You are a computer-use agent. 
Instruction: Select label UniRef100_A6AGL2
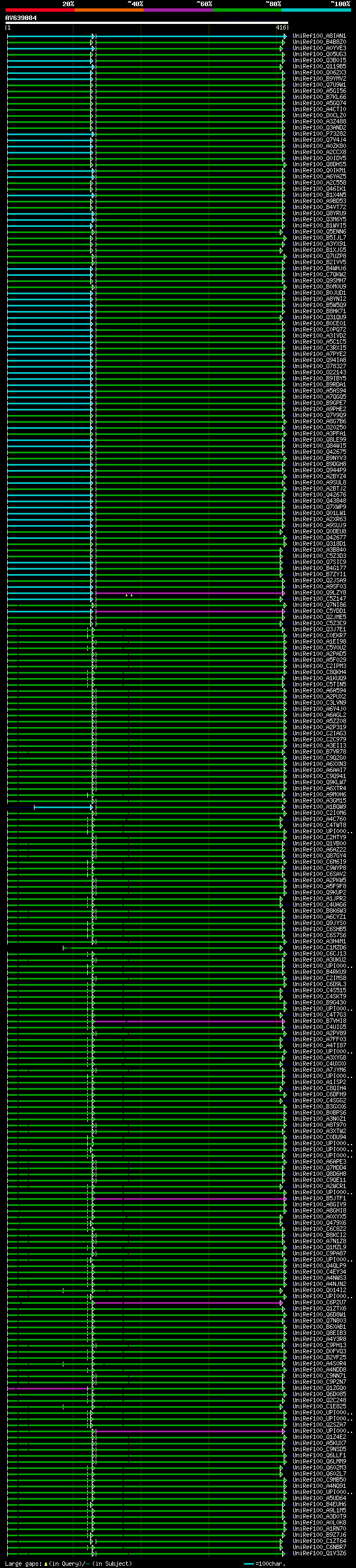[x=319, y=715]
